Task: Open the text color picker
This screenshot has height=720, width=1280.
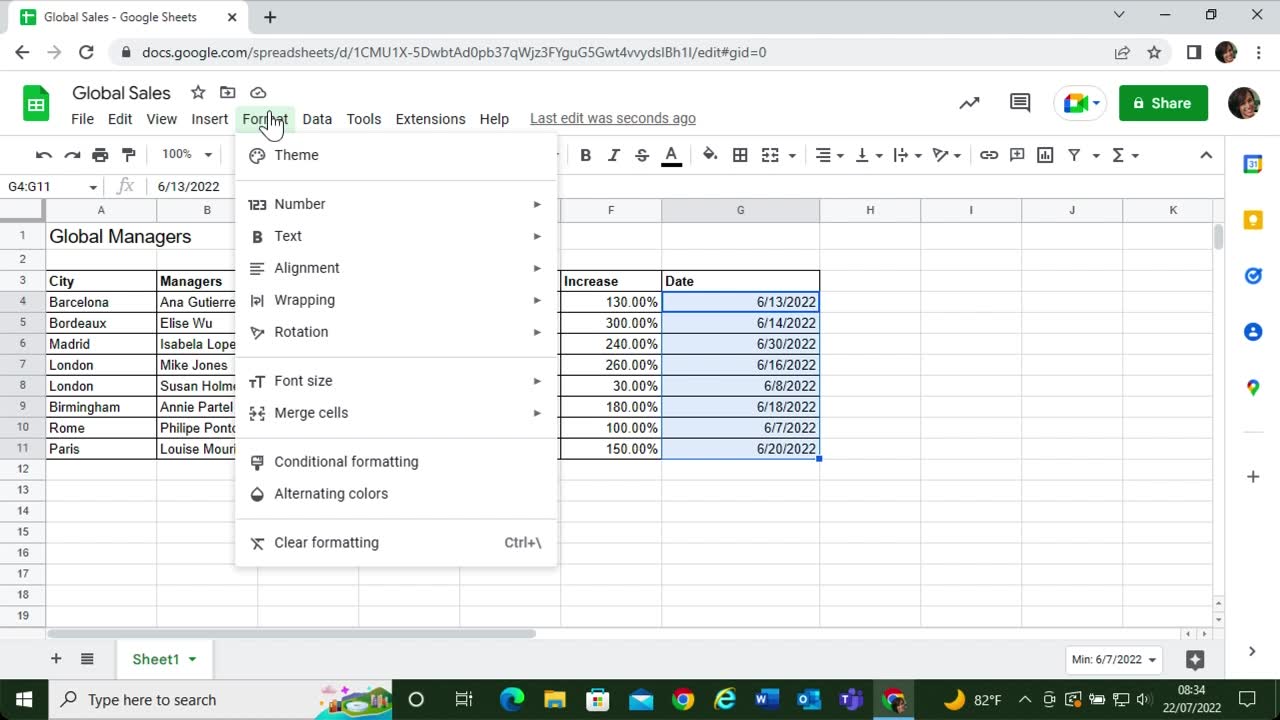Action: [672, 155]
